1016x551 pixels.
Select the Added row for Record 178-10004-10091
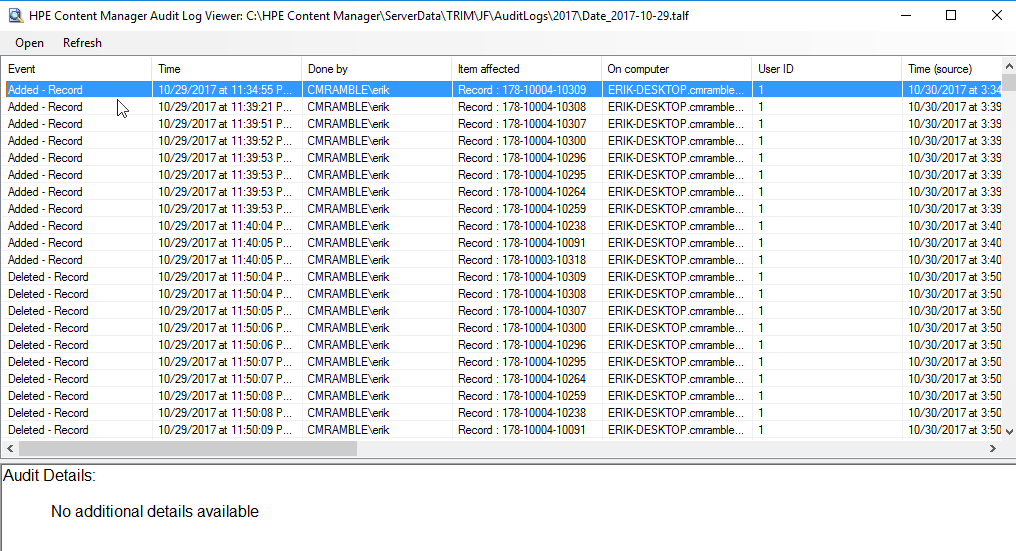[x=502, y=243]
